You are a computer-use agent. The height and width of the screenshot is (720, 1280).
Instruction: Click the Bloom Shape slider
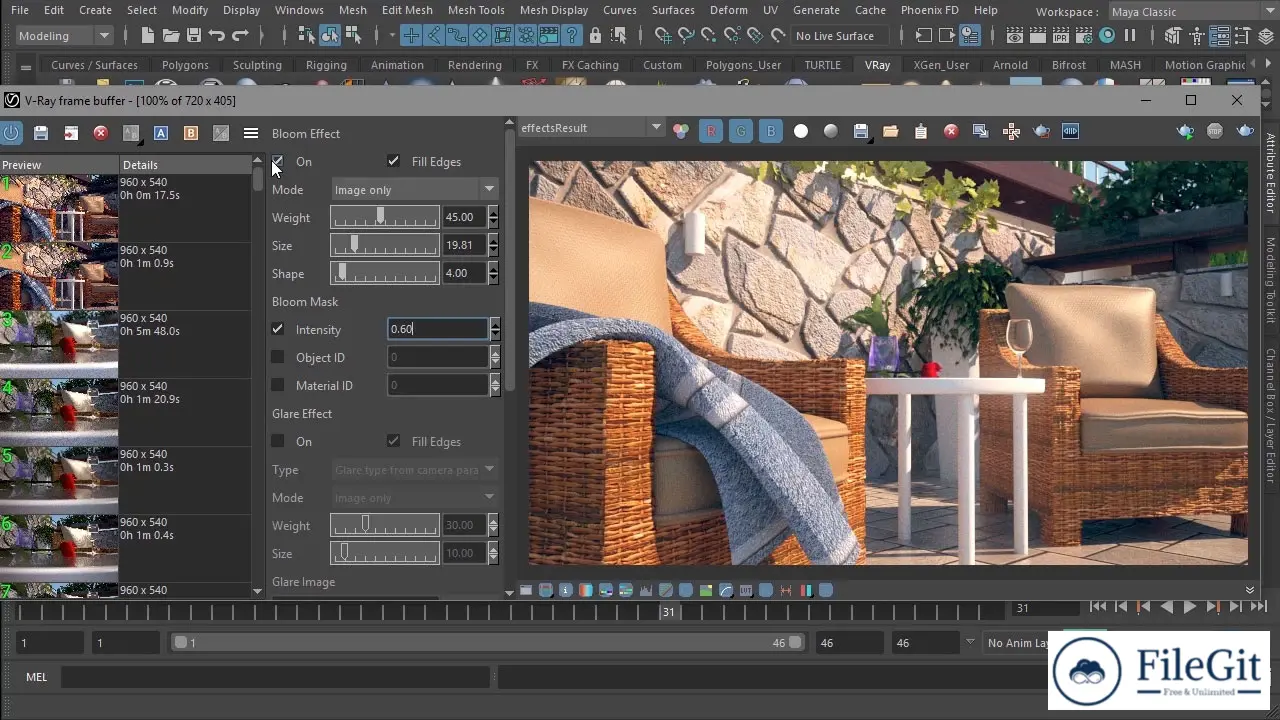(385, 273)
